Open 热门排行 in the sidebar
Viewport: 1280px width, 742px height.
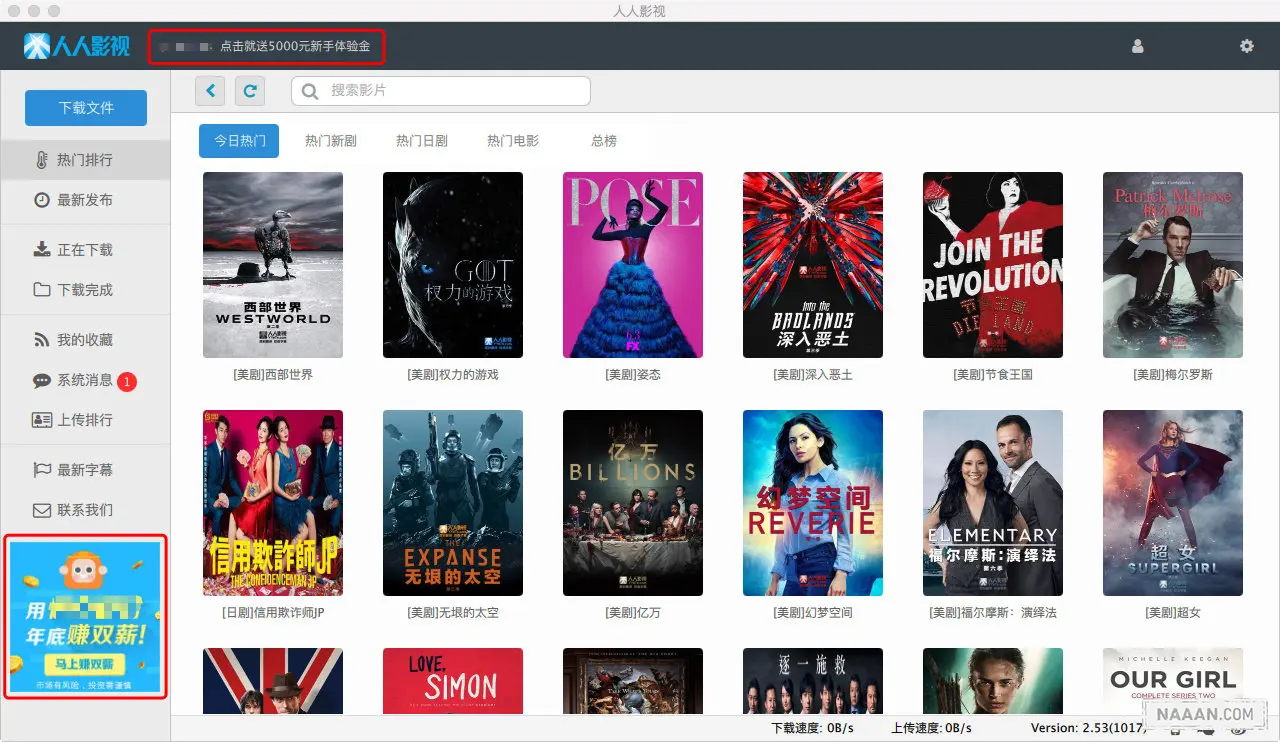click(x=85, y=160)
